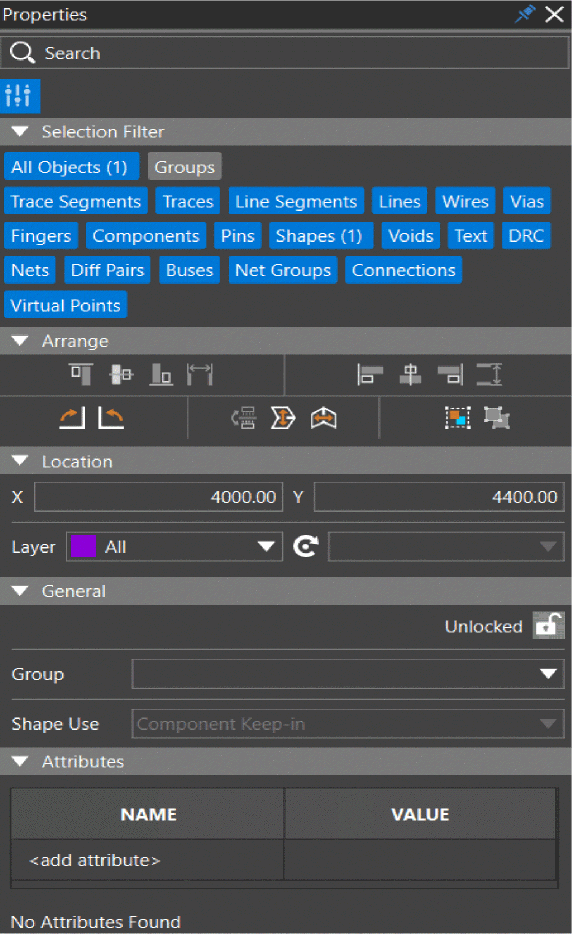The width and height of the screenshot is (572, 934).
Task: Click the group selected objects icon
Action: [x=458, y=418]
